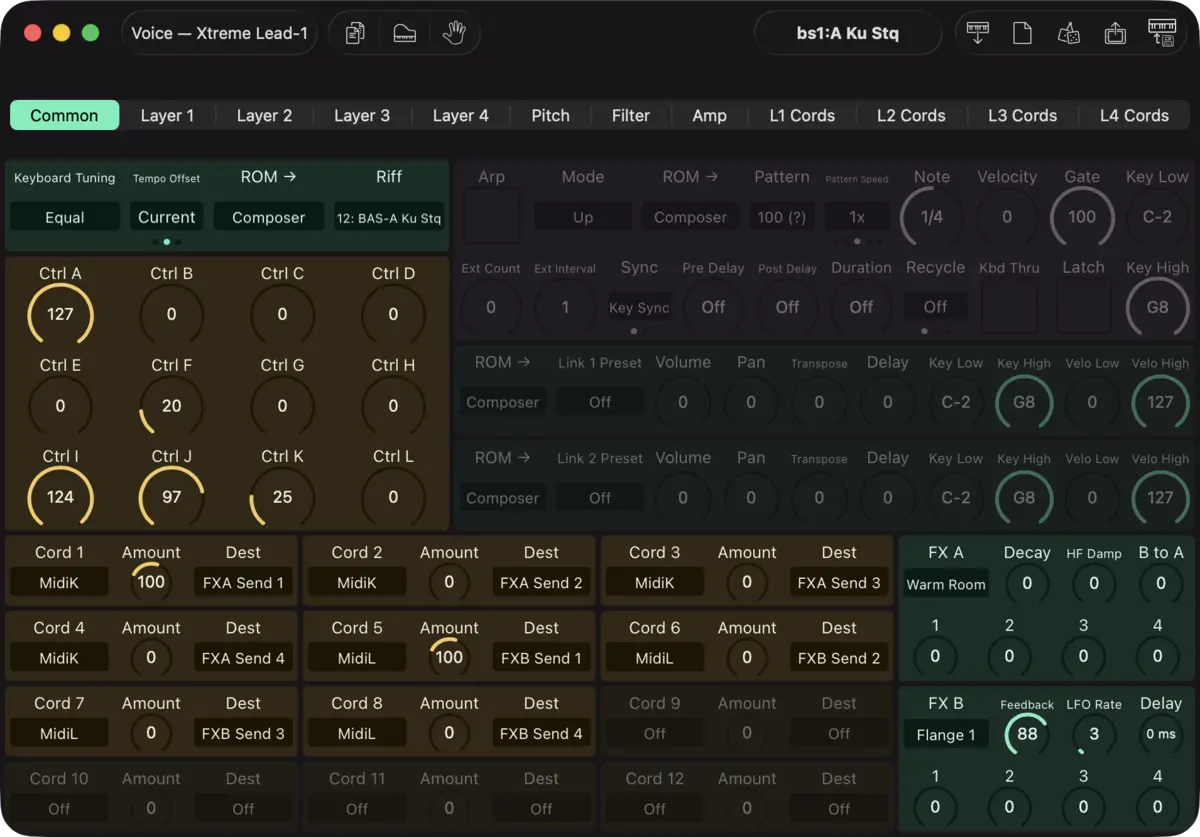Screen dimensions: 1200x837
Task: Select the Common tab
Action: 65,115
